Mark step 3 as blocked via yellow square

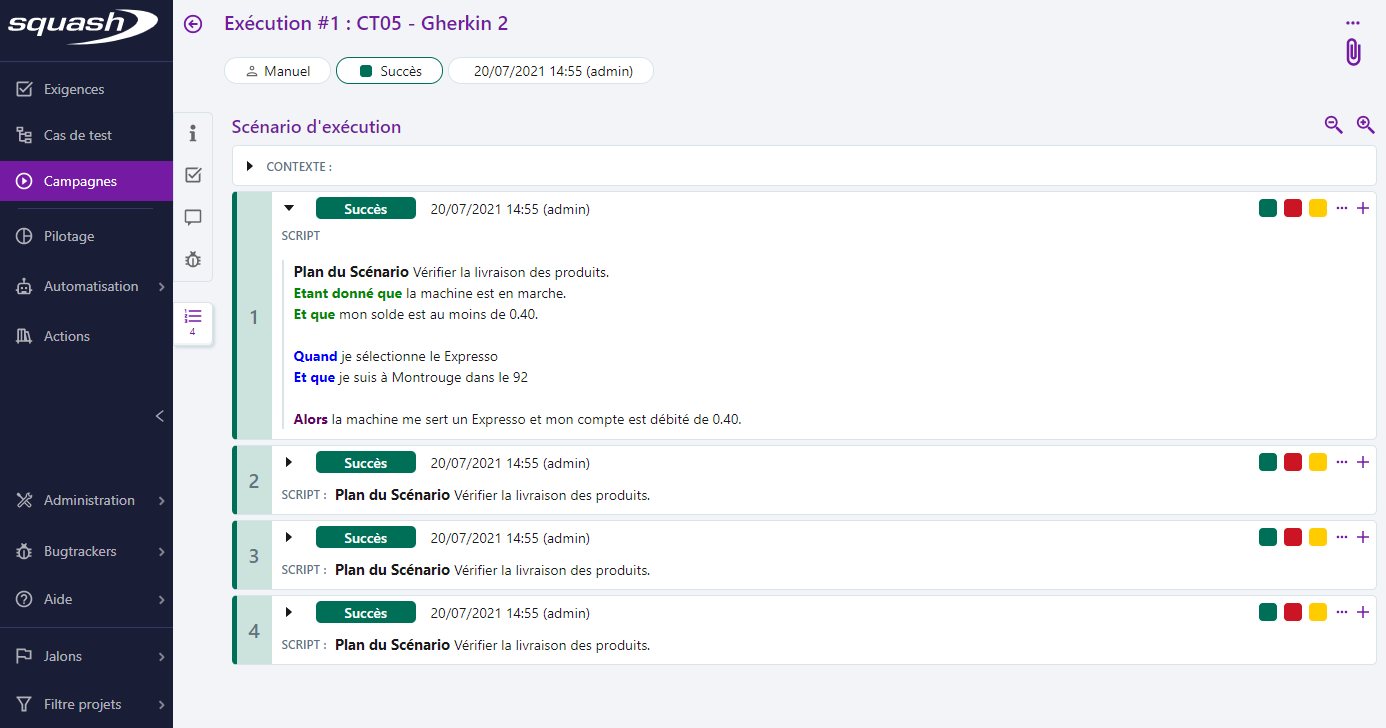[1317, 537]
